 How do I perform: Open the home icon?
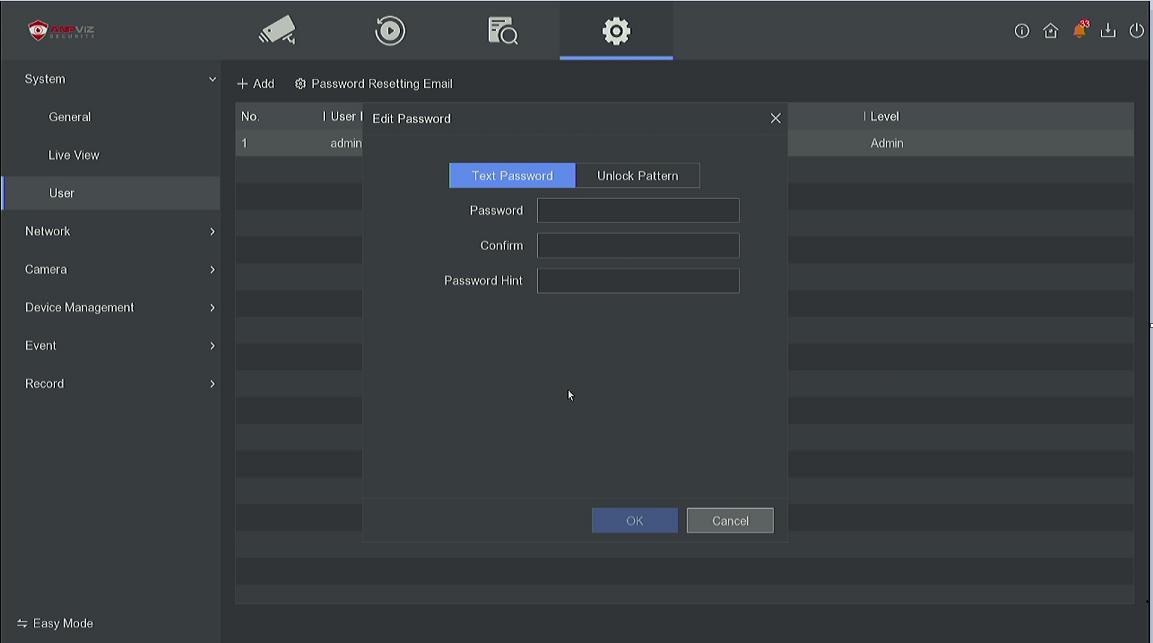[1050, 31]
